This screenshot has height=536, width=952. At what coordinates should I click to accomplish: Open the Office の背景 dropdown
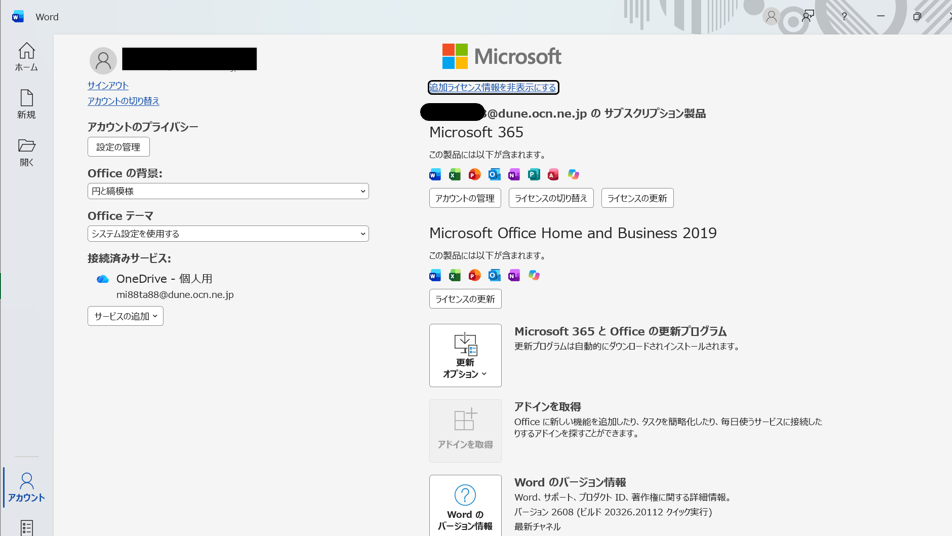pyautogui.click(x=228, y=191)
